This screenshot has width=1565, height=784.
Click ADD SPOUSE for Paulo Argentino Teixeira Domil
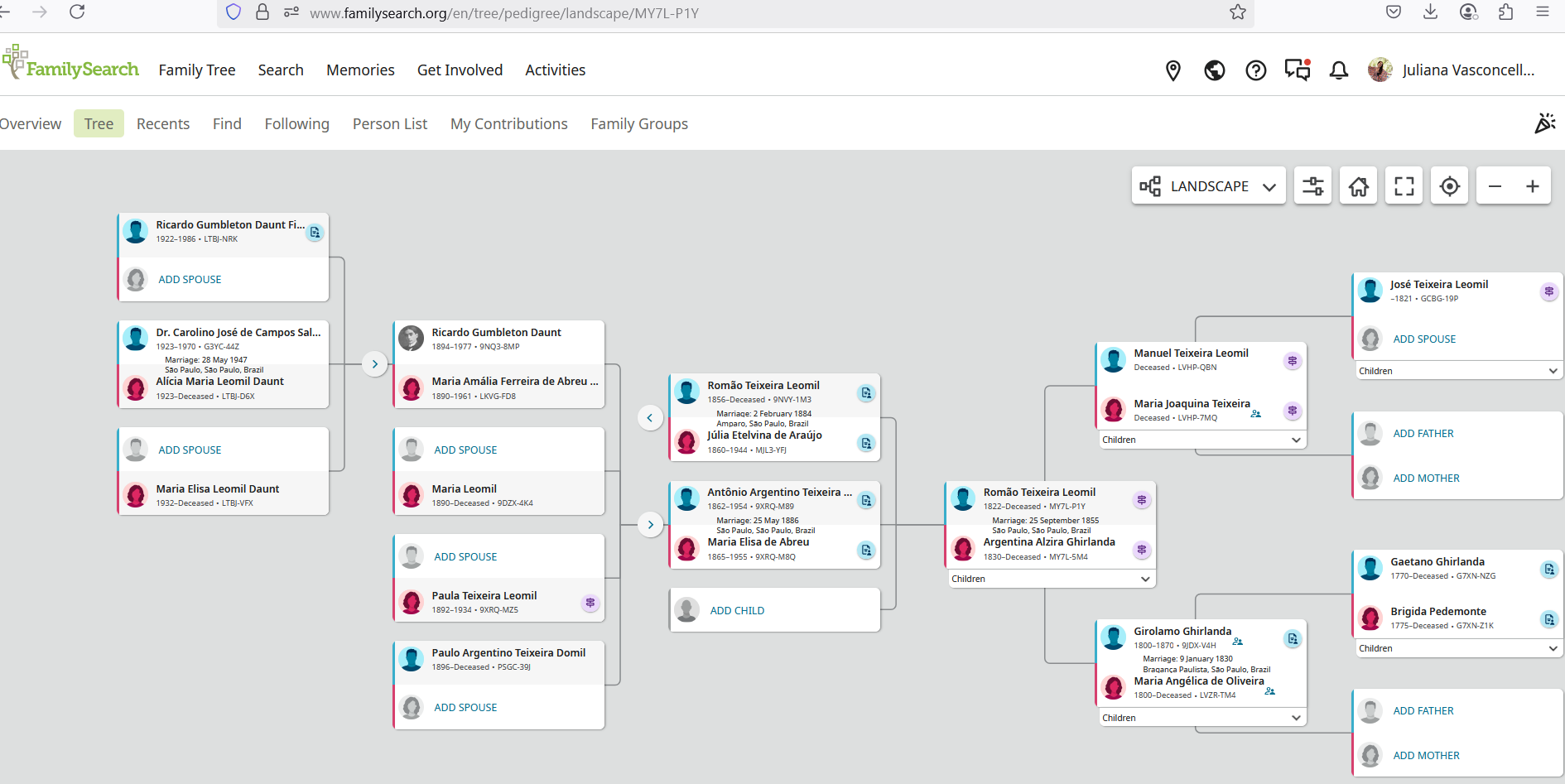click(465, 708)
